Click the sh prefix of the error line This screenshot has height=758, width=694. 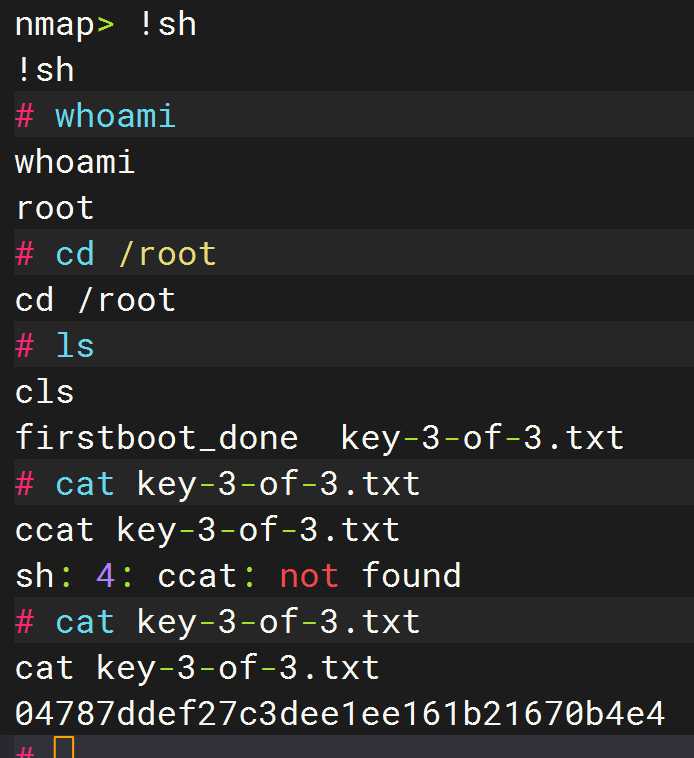coord(34,576)
